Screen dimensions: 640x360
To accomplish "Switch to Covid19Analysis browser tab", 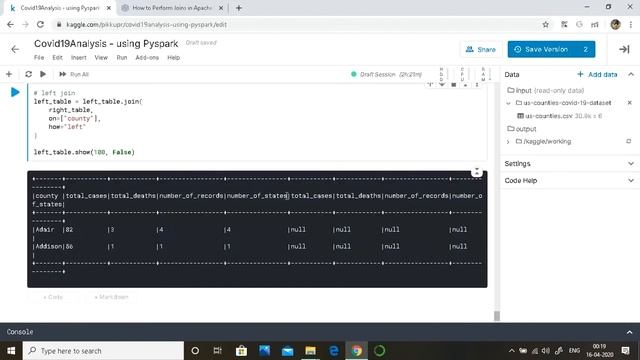I will coord(60,8).
